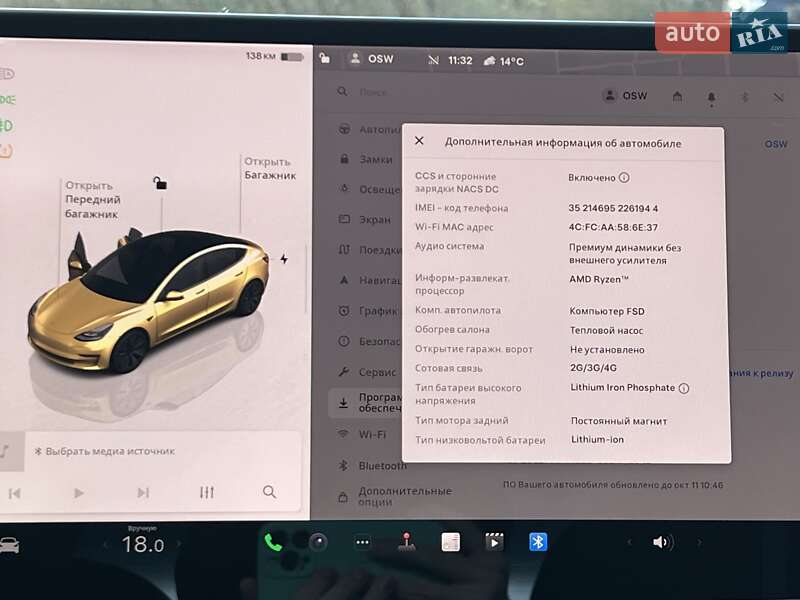Select the Wi-Fi item in settings sidebar
The image size is (800, 600).
(x=372, y=434)
